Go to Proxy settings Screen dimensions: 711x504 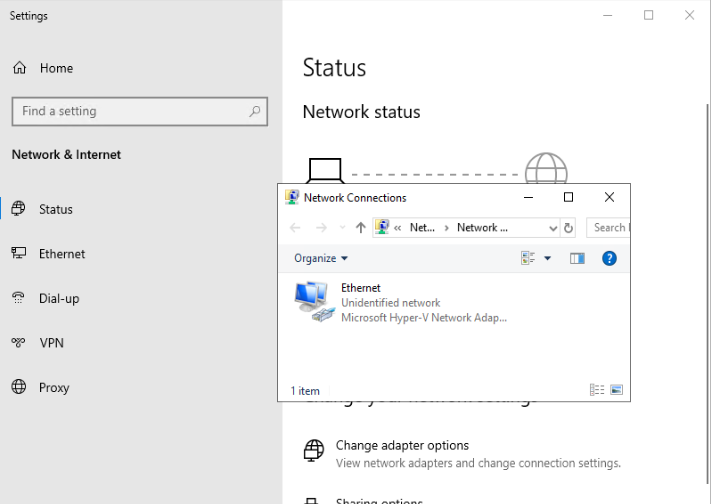pyautogui.click(x=54, y=388)
